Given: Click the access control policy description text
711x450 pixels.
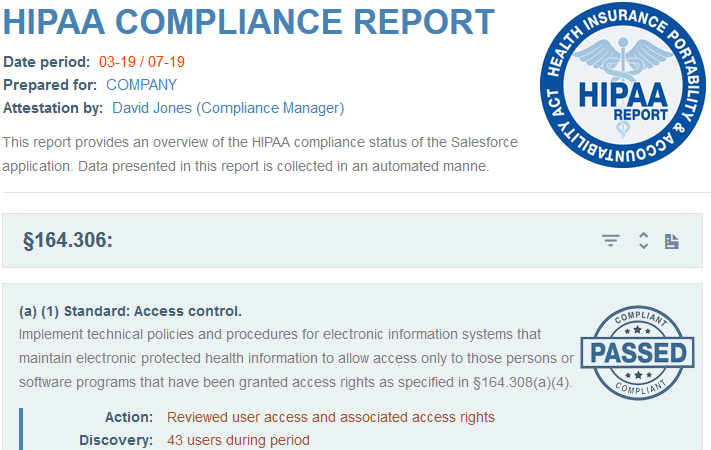Looking at the screenshot, I should [297, 358].
